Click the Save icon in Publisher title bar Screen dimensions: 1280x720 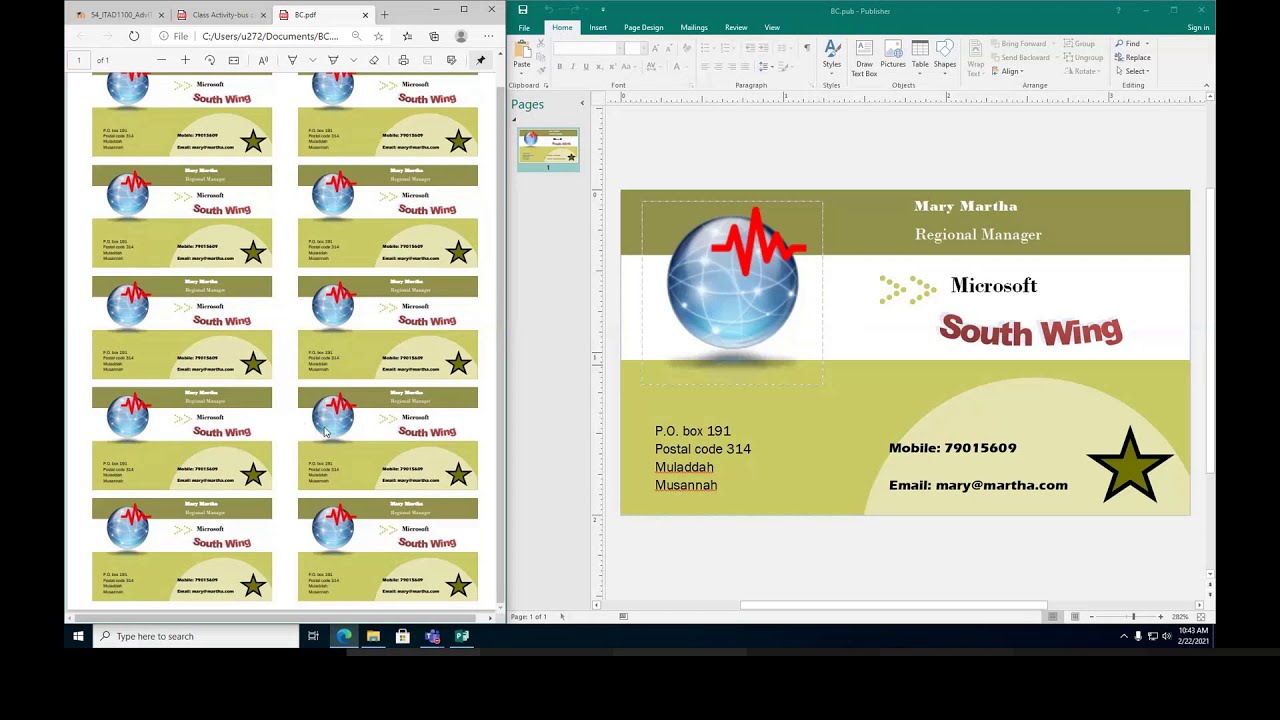(x=522, y=10)
